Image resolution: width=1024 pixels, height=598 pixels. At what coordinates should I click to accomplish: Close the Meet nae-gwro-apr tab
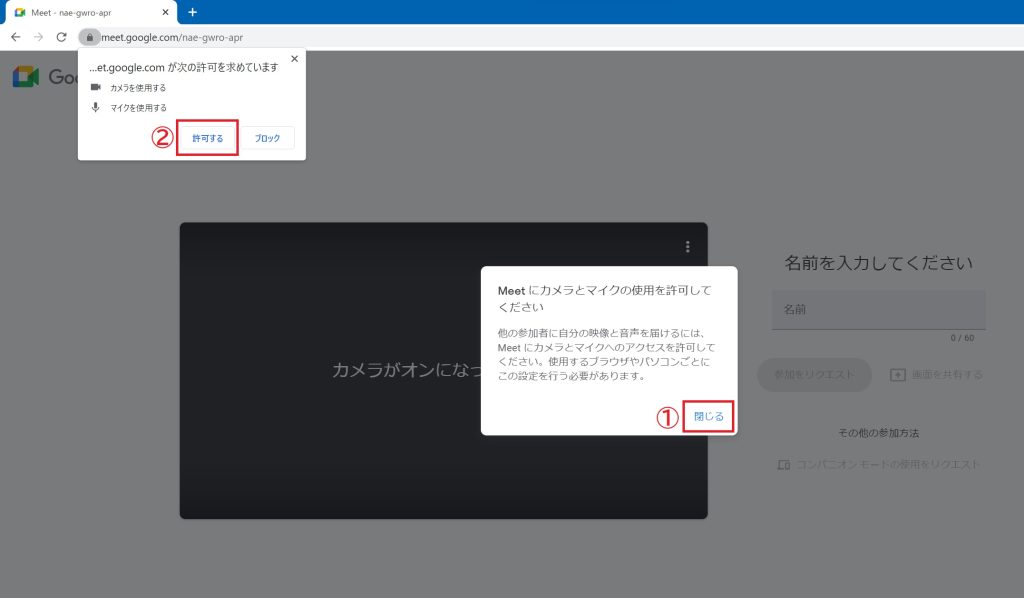coord(165,12)
